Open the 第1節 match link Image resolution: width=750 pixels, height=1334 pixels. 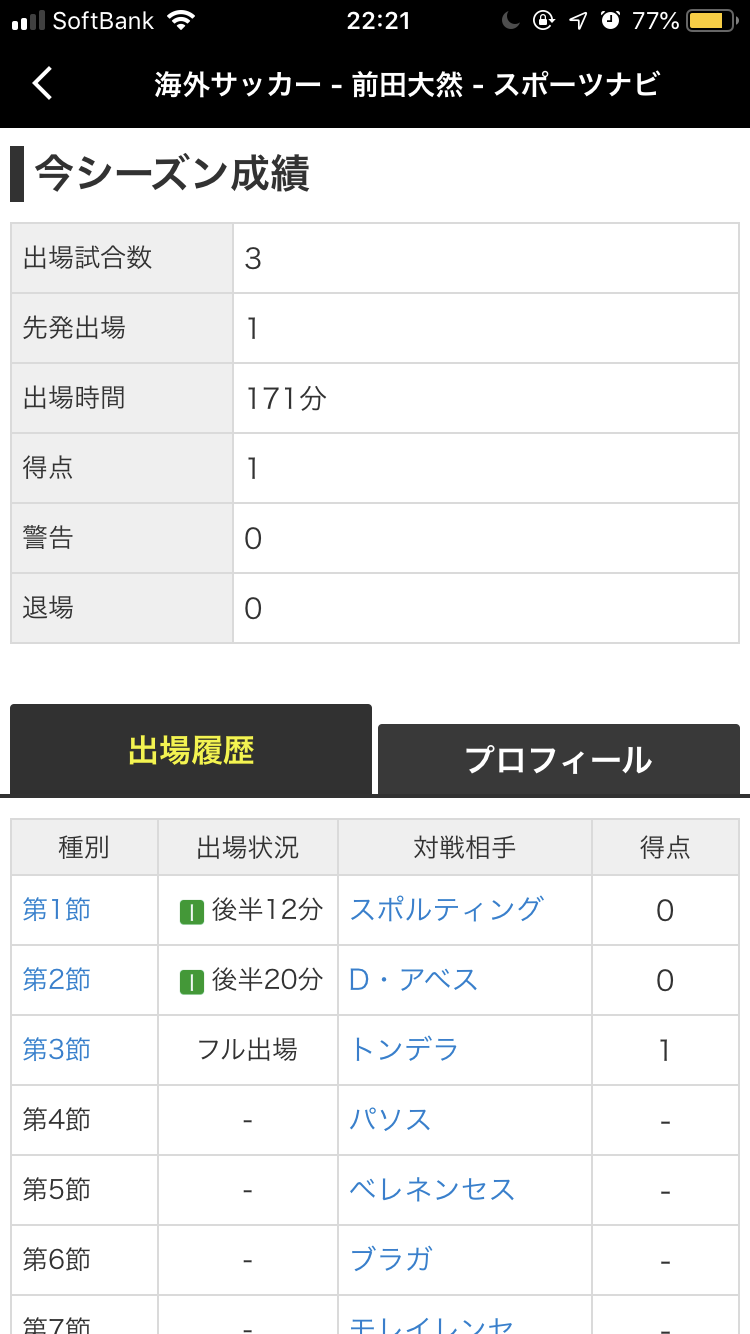coord(57,909)
